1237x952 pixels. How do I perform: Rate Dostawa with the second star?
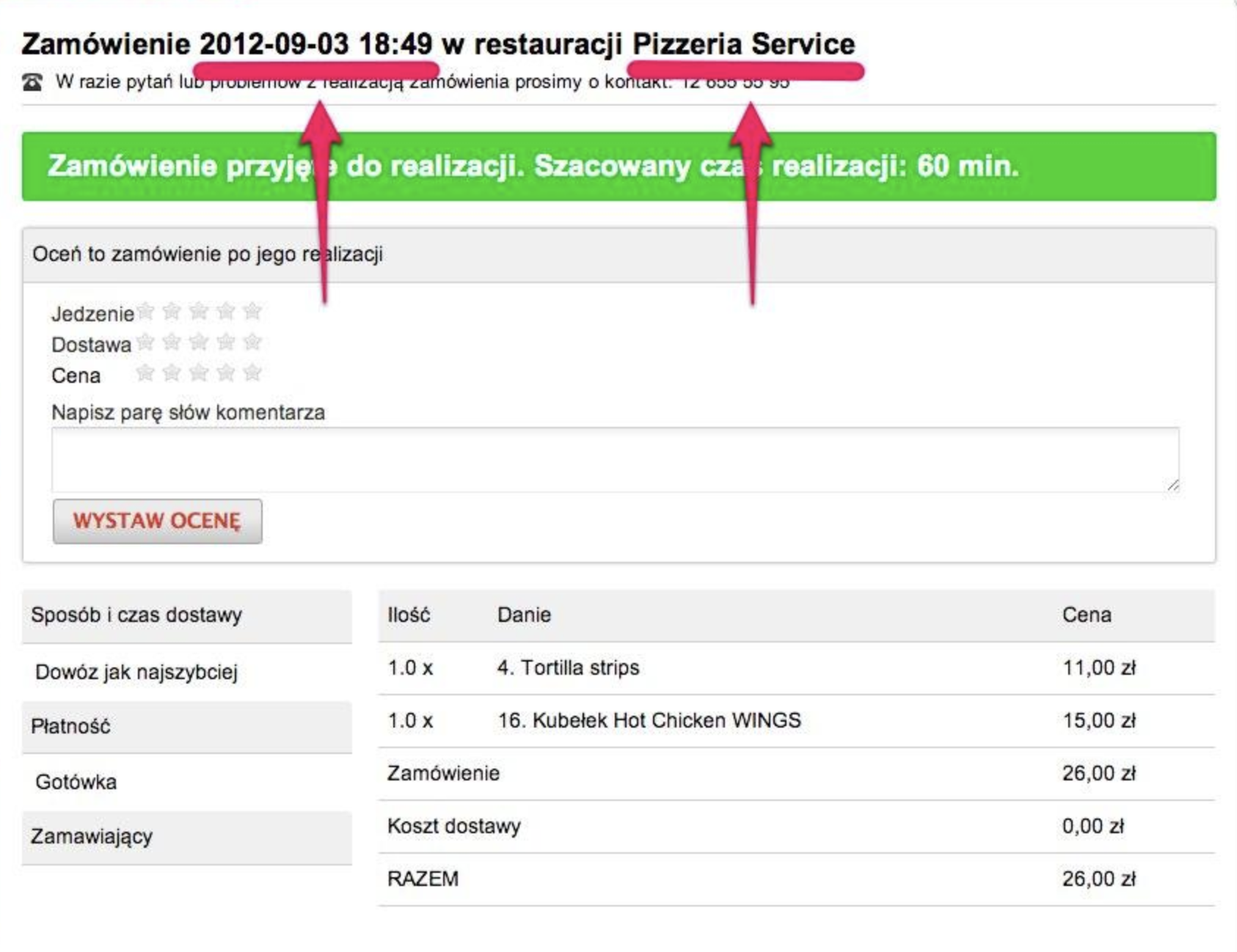click(172, 343)
